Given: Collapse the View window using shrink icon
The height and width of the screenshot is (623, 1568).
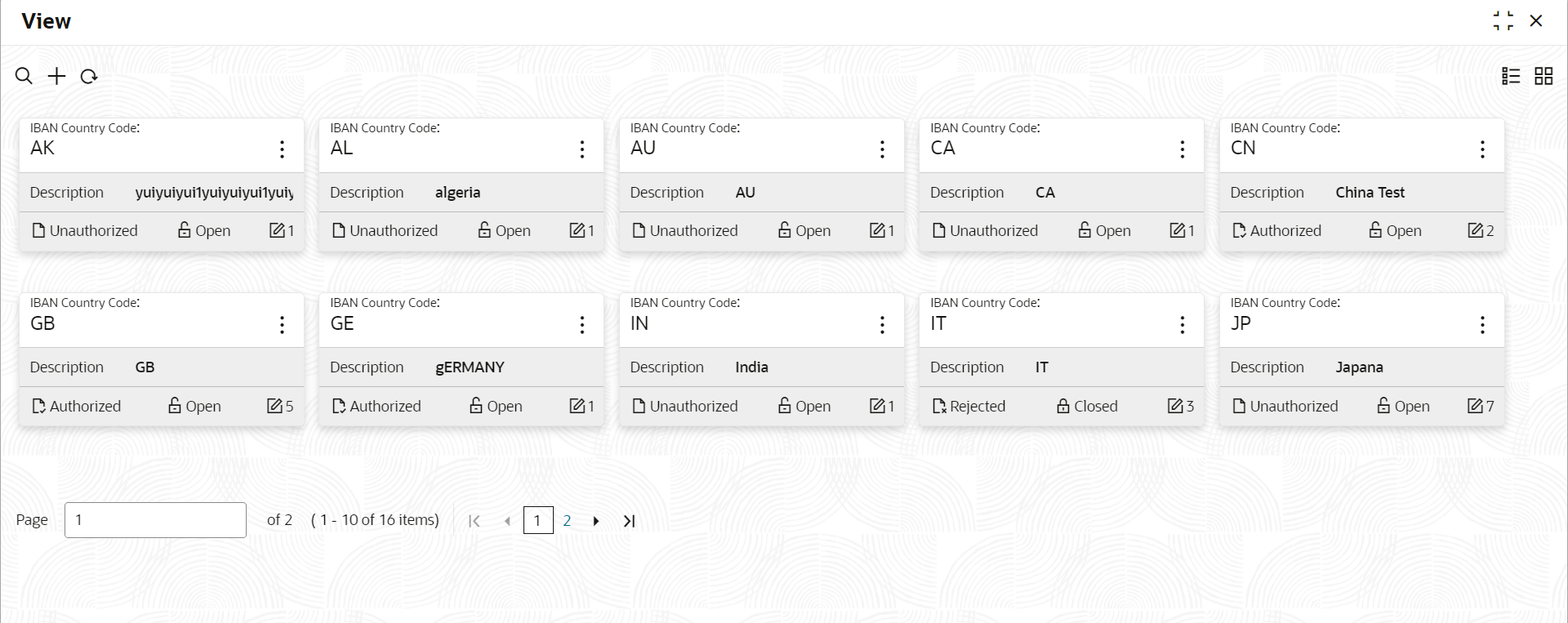Looking at the screenshot, I should [x=1503, y=20].
